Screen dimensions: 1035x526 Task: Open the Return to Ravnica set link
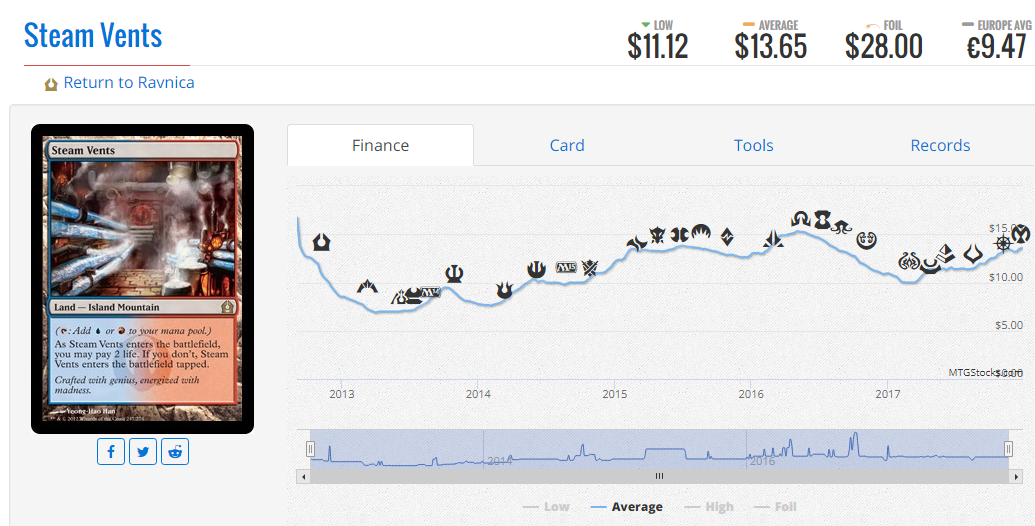(129, 82)
